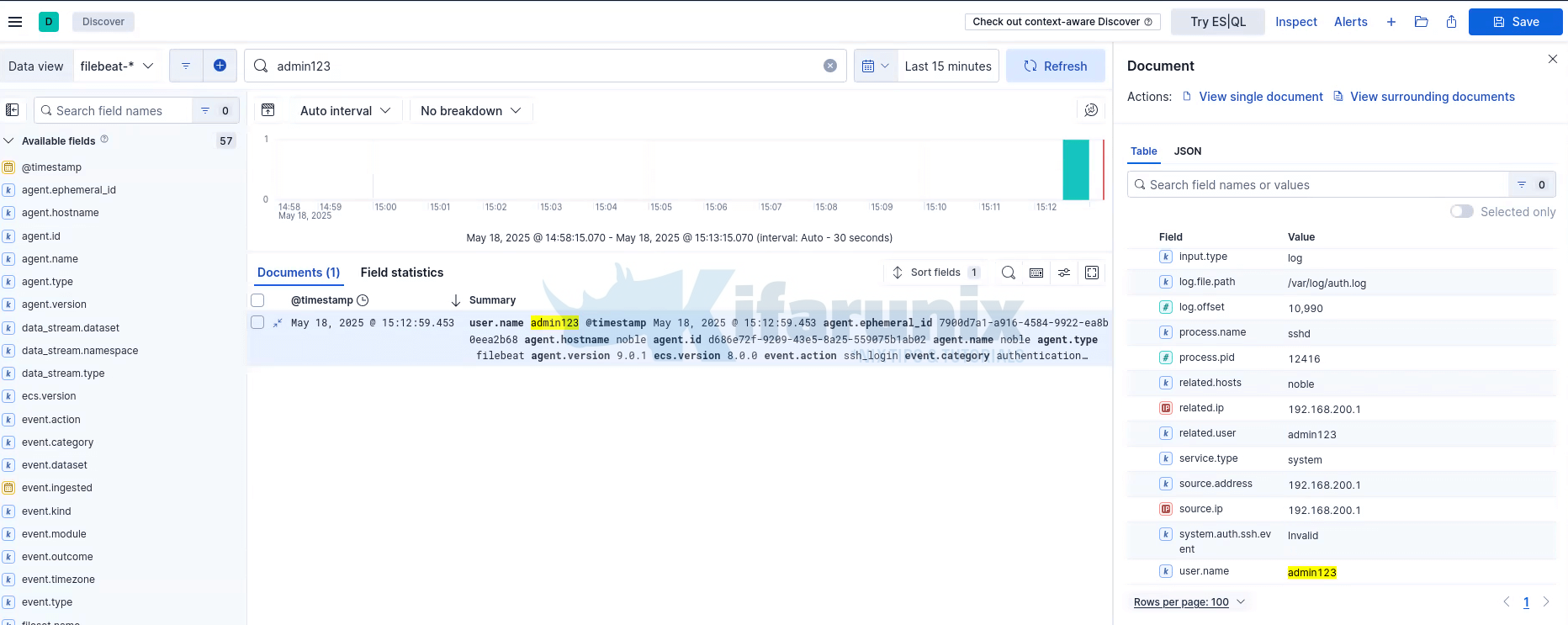Hide the chart using the histogram toggle icon

(x=268, y=110)
